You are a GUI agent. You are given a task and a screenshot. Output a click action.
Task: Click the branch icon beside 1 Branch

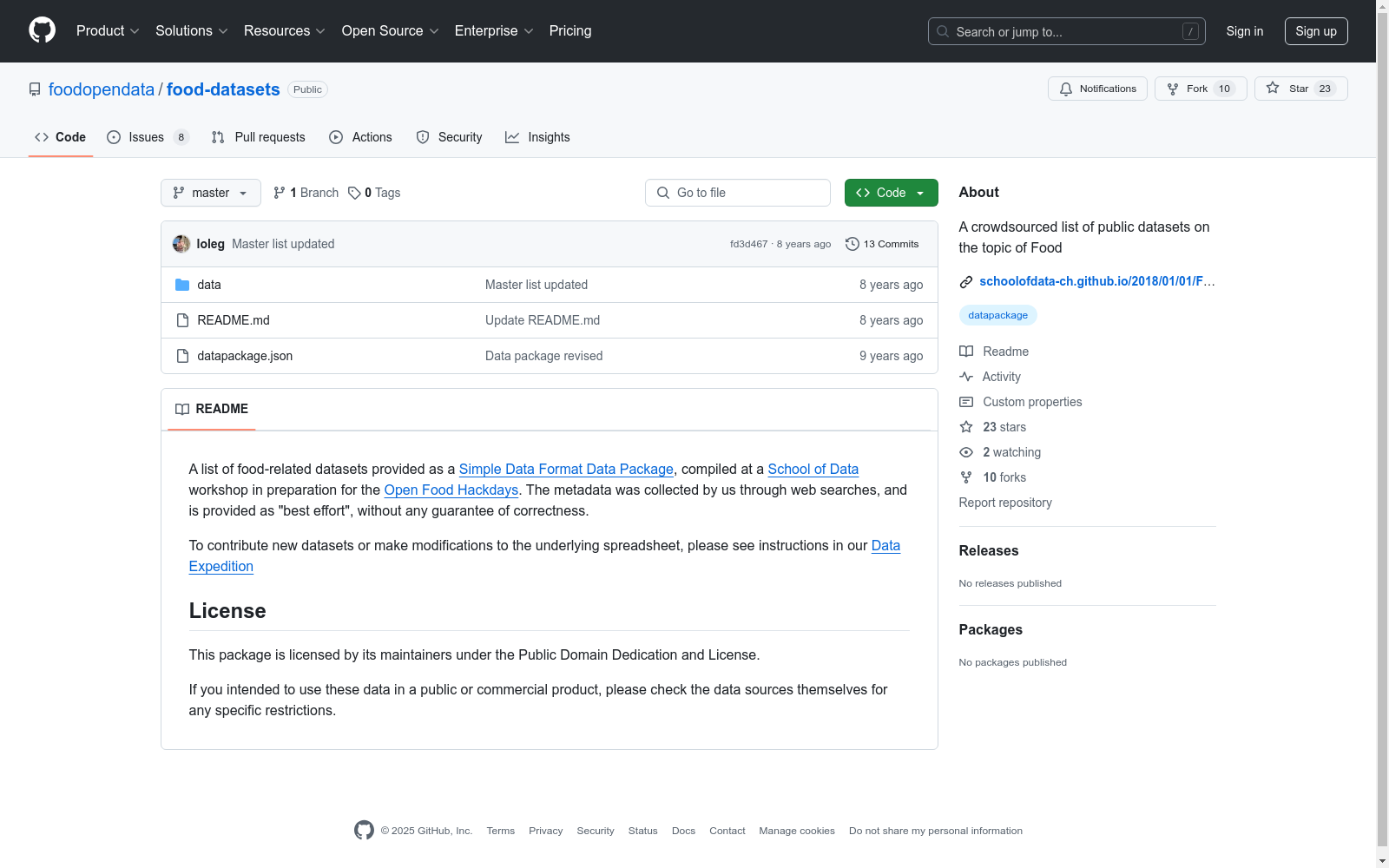(x=280, y=193)
